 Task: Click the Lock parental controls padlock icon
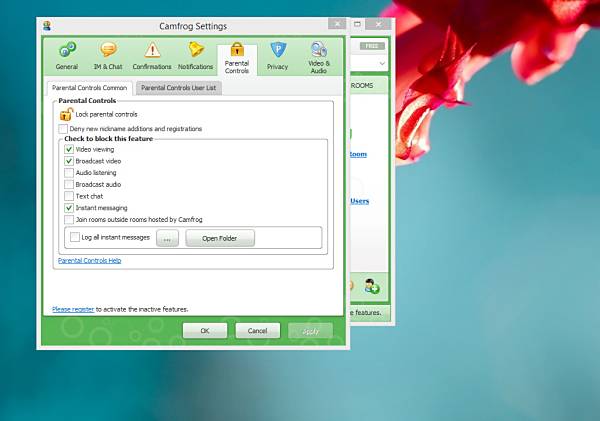click(x=66, y=114)
